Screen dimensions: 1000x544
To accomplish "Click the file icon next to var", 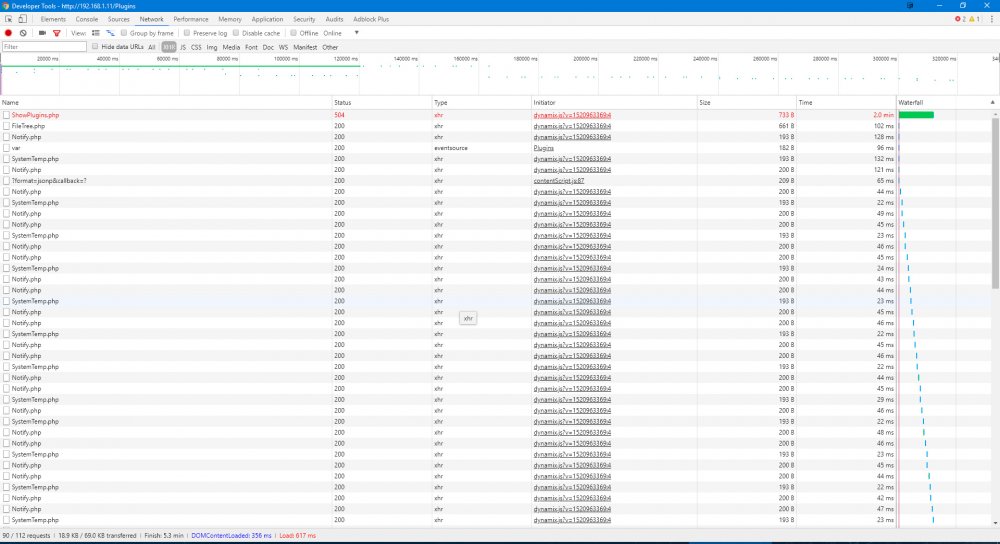I will (6, 148).
